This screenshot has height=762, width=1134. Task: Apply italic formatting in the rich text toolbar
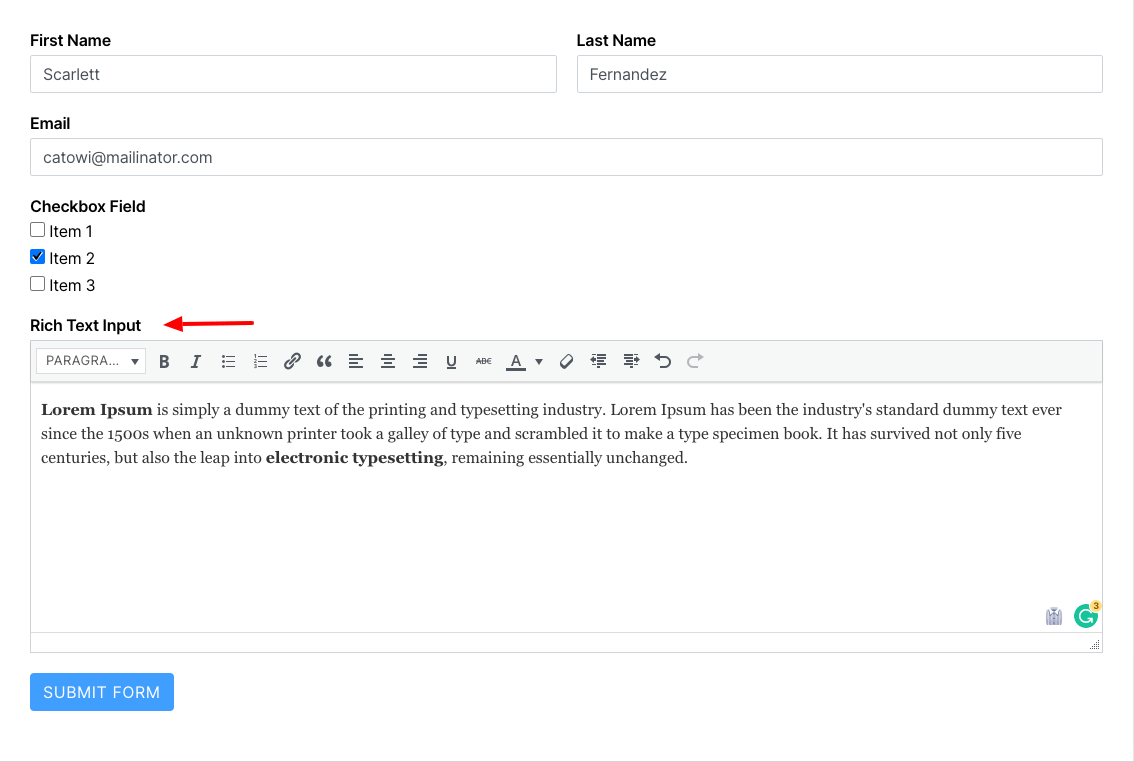pyautogui.click(x=196, y=361)
